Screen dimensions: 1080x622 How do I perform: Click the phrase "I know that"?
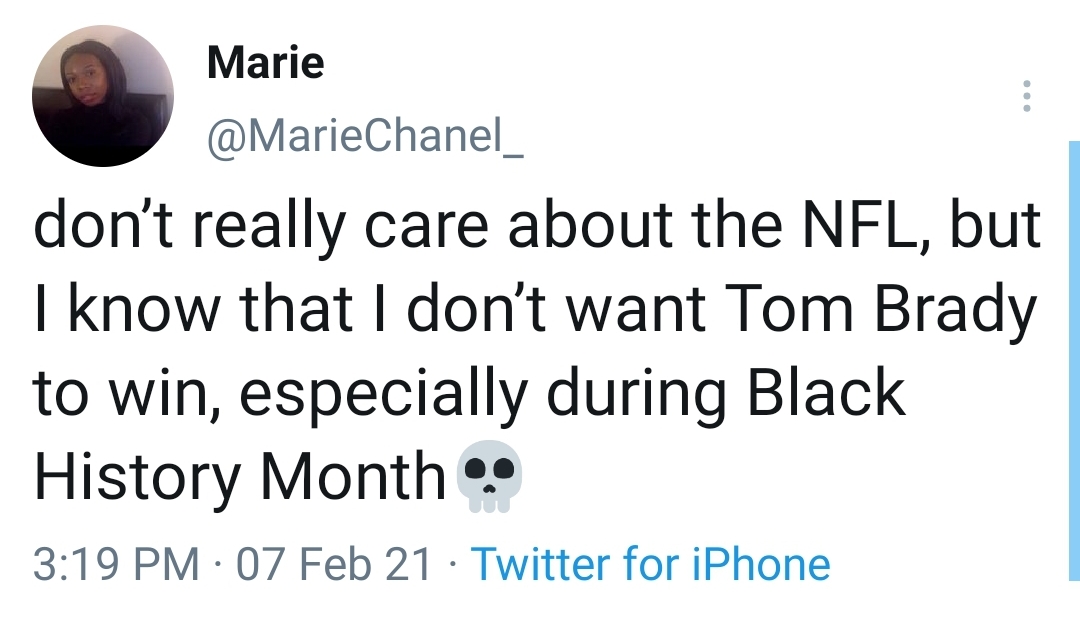[x=162, y=314]
